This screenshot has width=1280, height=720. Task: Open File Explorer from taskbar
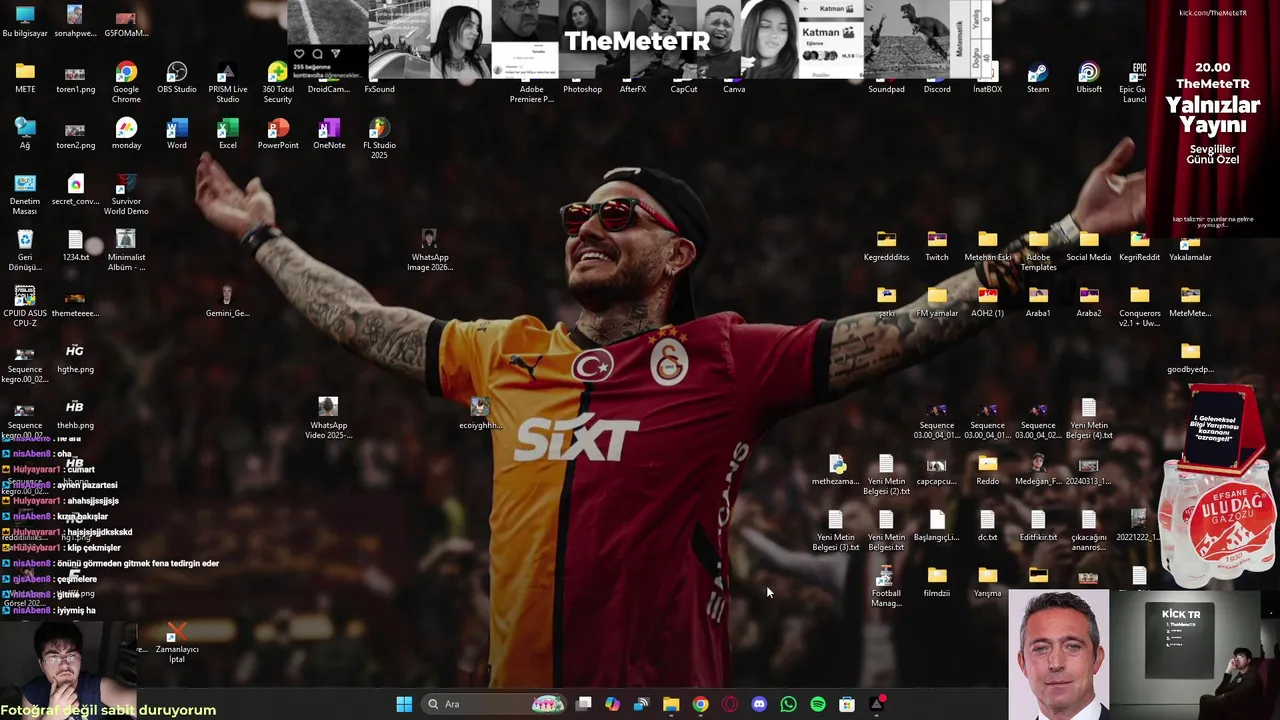coord(671,704)
